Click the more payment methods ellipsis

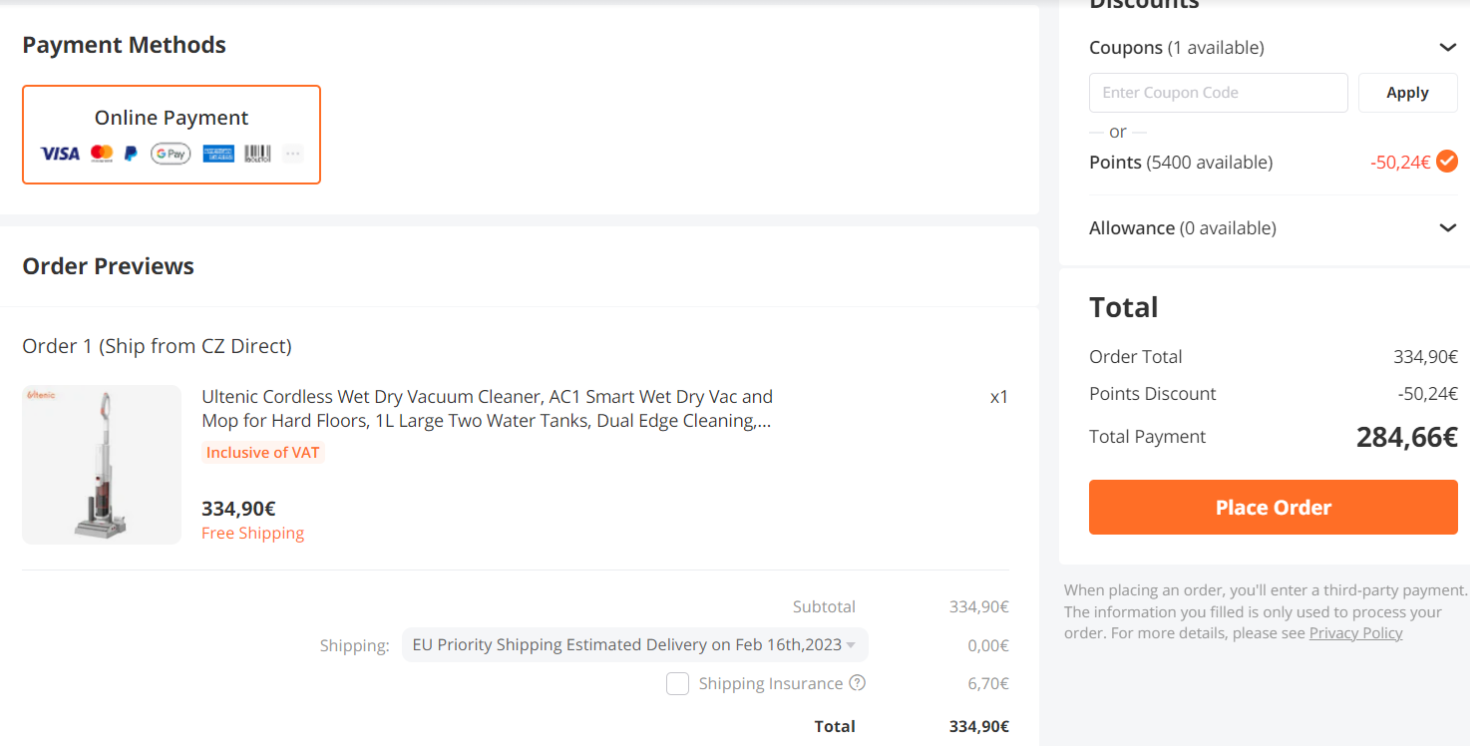[x=292, y=153]
